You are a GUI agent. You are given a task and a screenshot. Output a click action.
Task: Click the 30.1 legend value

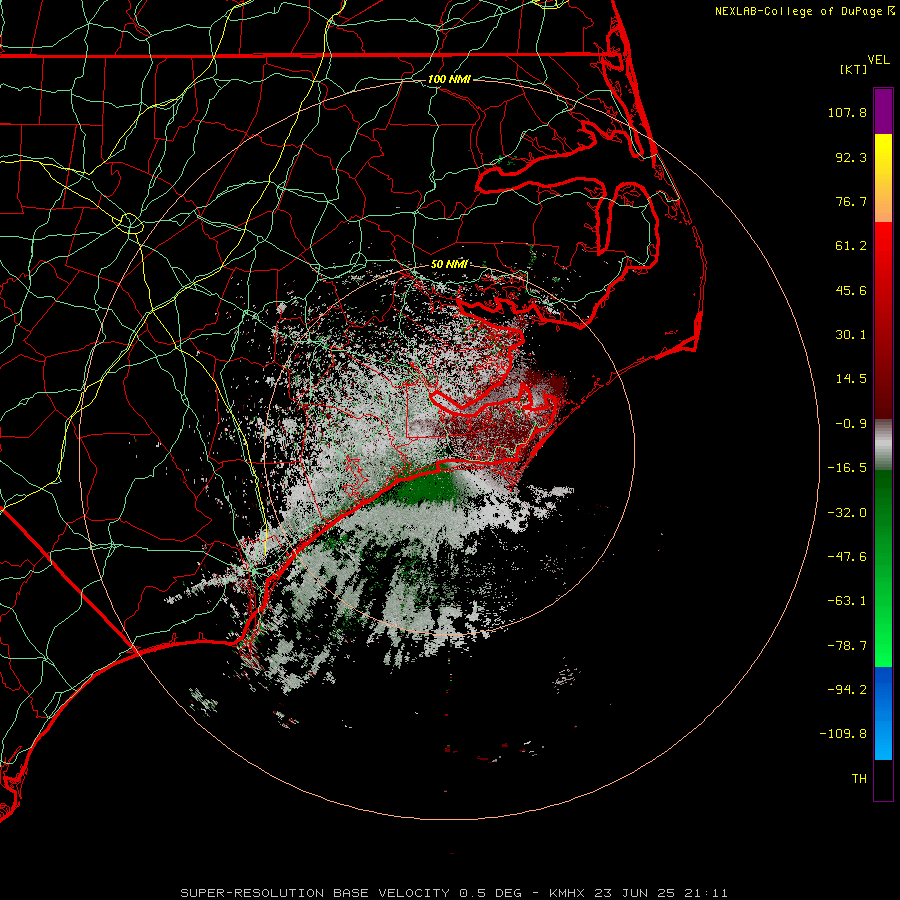(x=851, y=335)
